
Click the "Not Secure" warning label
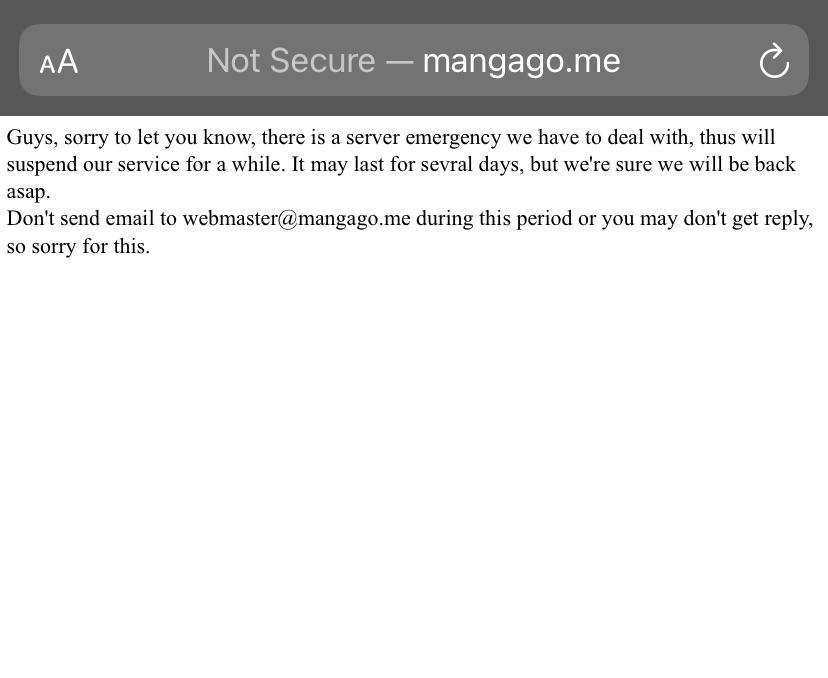tap(290, 61)
